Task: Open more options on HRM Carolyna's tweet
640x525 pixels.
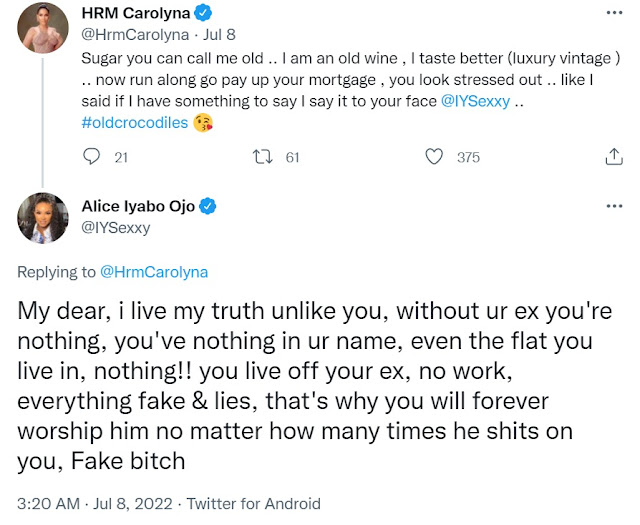Action: click(x=613, y=14)
